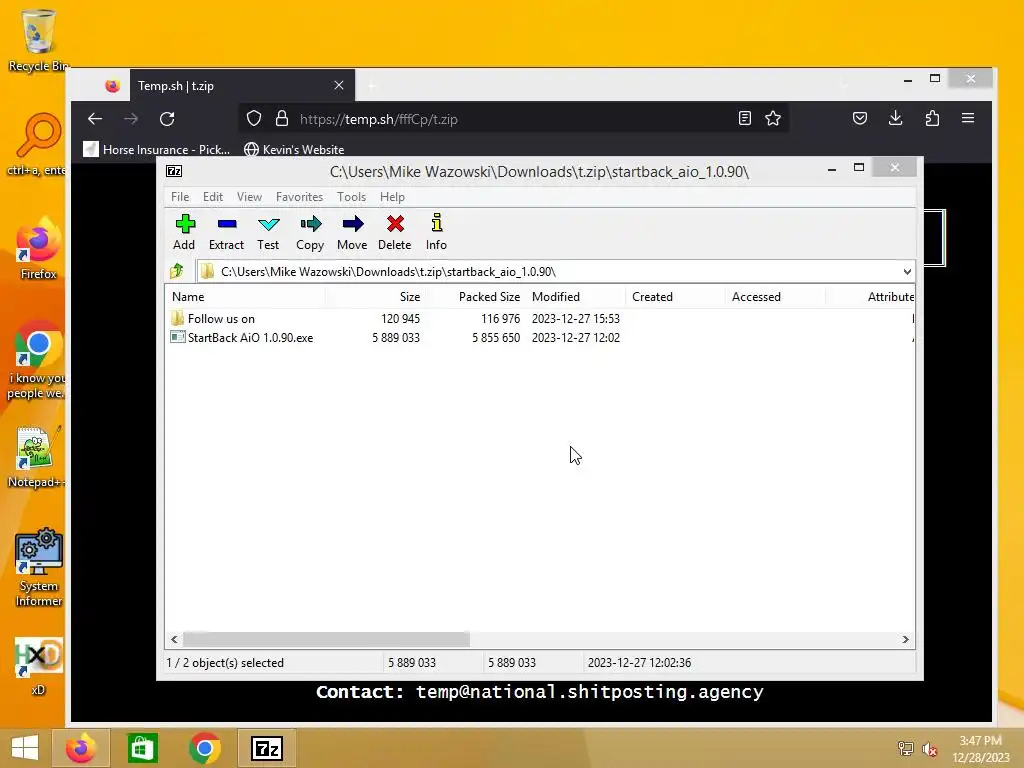Select the Copy toolbar icon

(x=310, y=232)
